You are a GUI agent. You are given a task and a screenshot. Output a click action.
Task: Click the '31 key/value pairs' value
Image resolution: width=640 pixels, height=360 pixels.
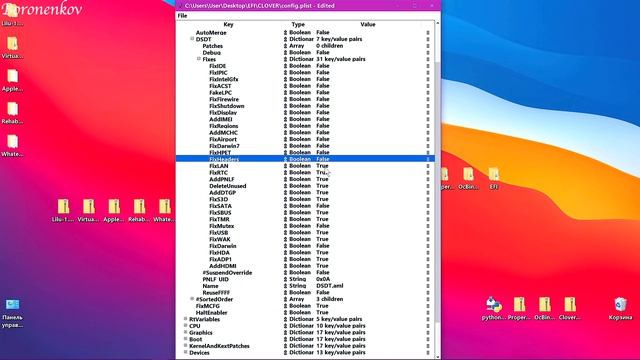coord(340,59)
